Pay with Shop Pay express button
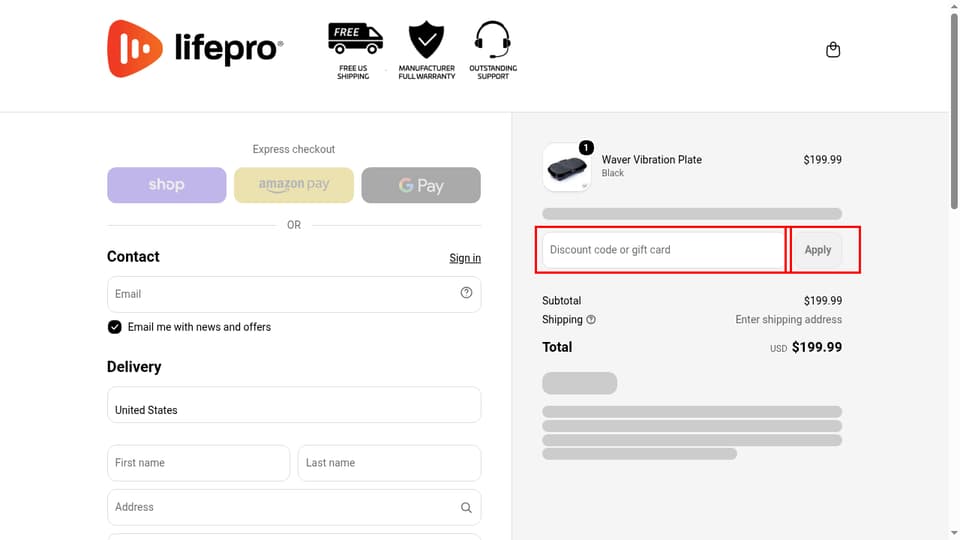The width and height of the screenshot is (960, 540). click(x=167, y=185)
